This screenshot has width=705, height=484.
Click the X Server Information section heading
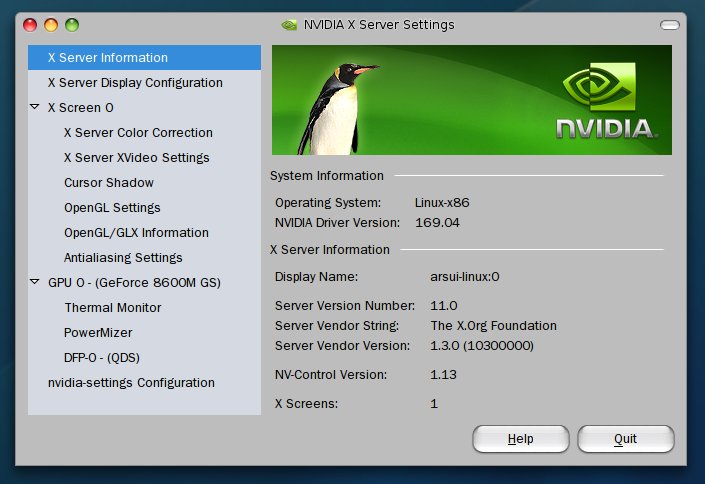click(x=330, y=250)
